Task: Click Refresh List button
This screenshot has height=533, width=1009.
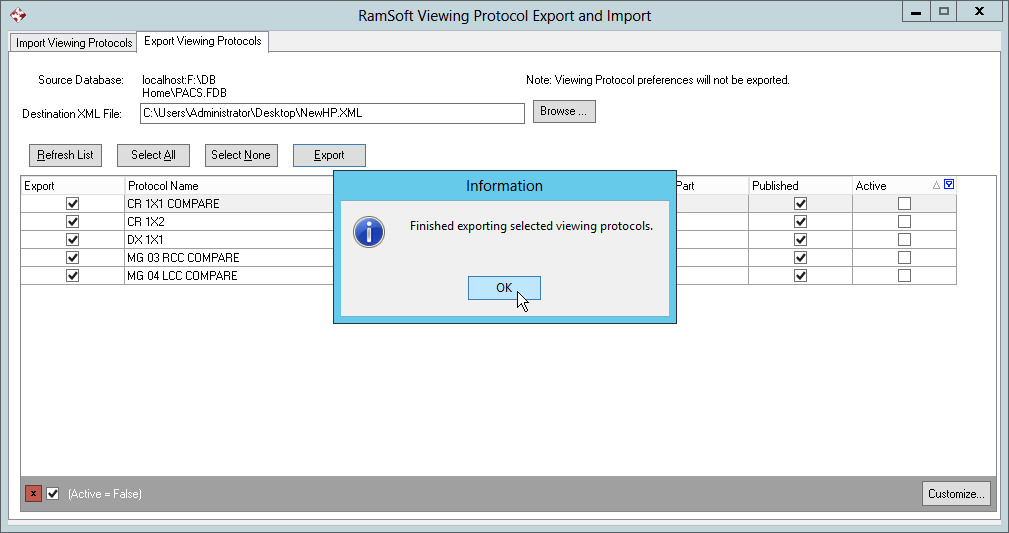Action: pyautogui.click(x=65, y=155)
